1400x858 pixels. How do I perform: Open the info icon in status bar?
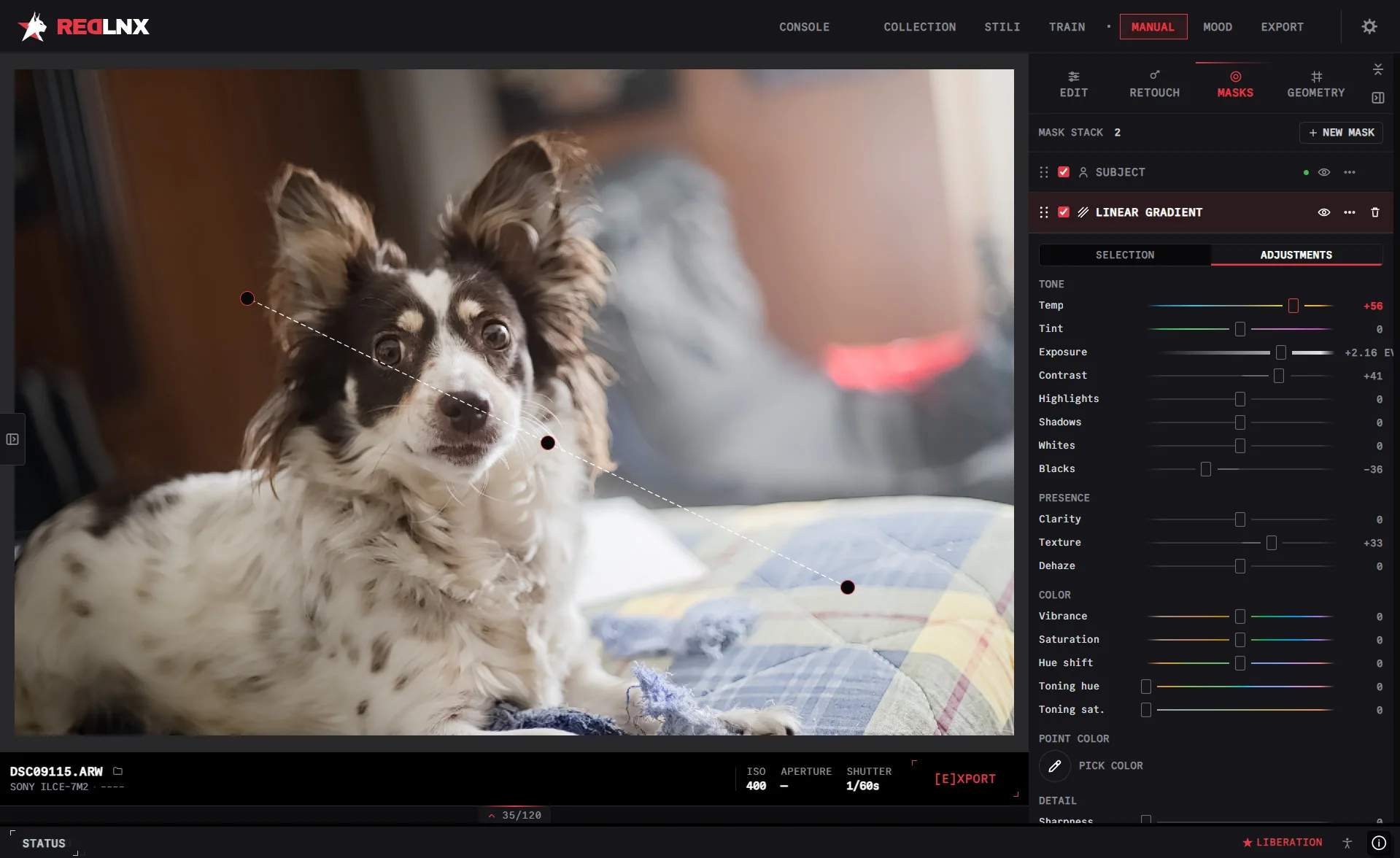point(1379,843)
